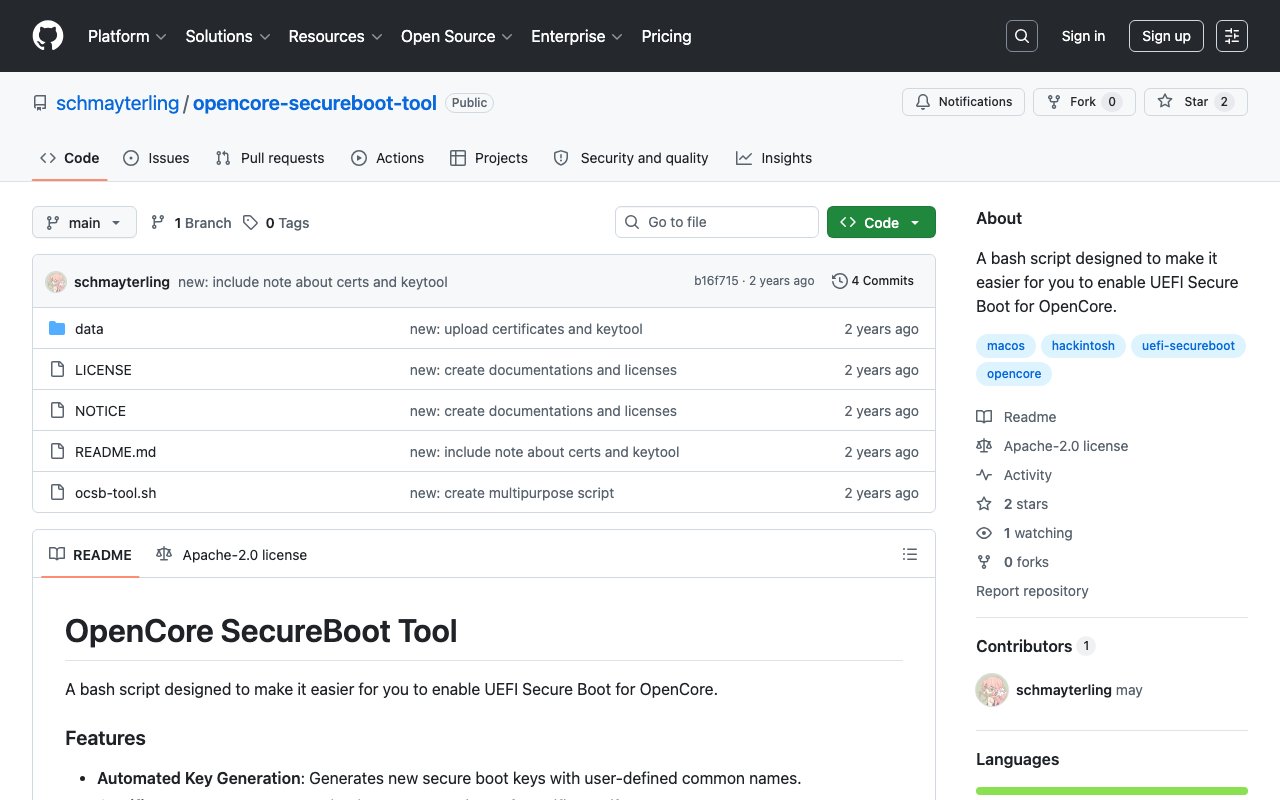Viewport: 1280px width, 800px height.
Task: Click the commits history clock icon
Action: [840, 281]
